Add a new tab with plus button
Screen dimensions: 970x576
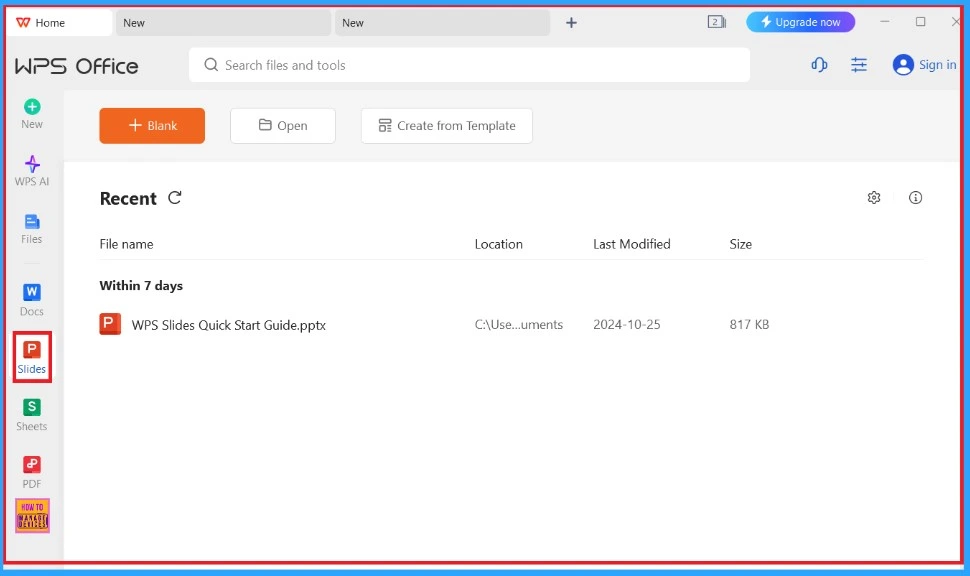pyautogui.click(x=571, y=23)
